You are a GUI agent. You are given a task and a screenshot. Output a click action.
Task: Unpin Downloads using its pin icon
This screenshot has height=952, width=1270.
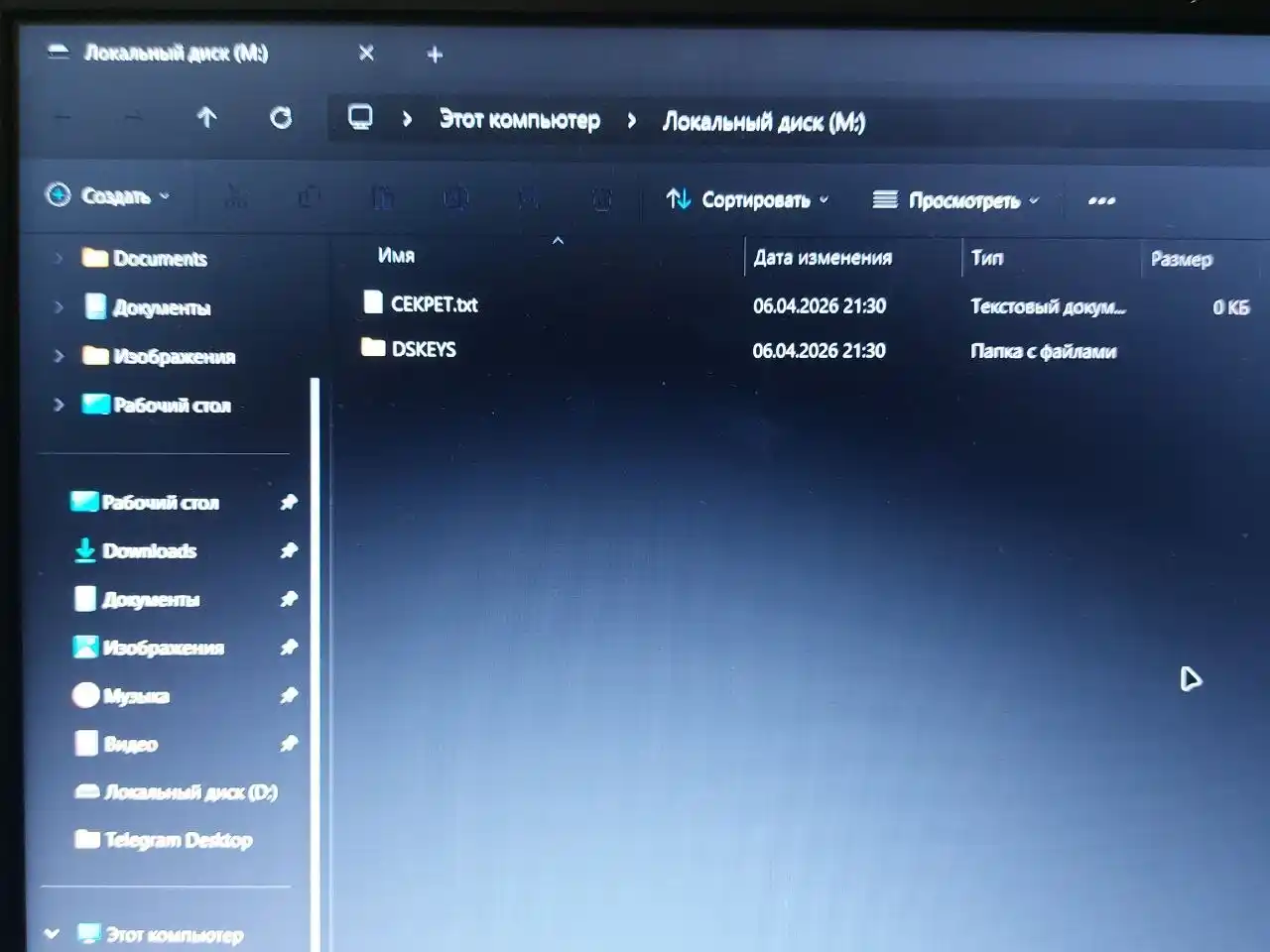click(x=289, y=550)
